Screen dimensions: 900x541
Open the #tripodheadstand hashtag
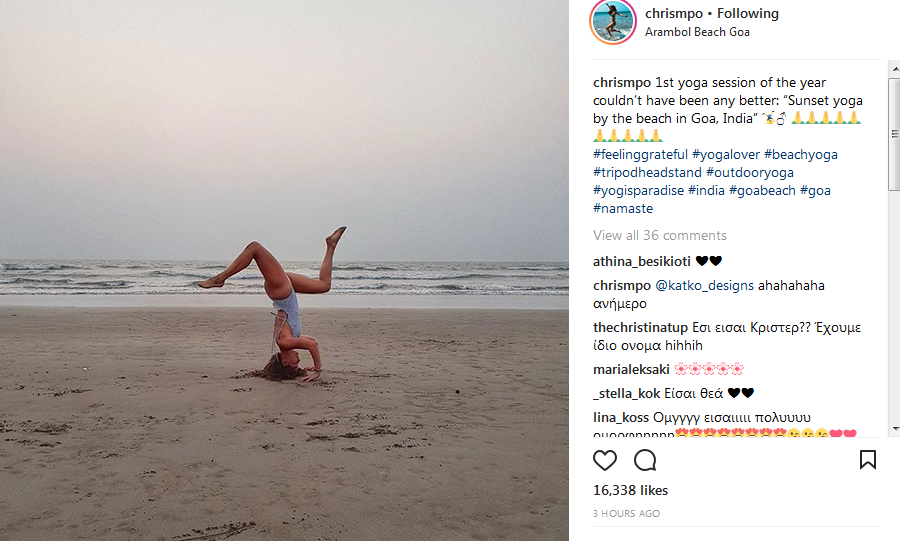[x=647, y=173]
